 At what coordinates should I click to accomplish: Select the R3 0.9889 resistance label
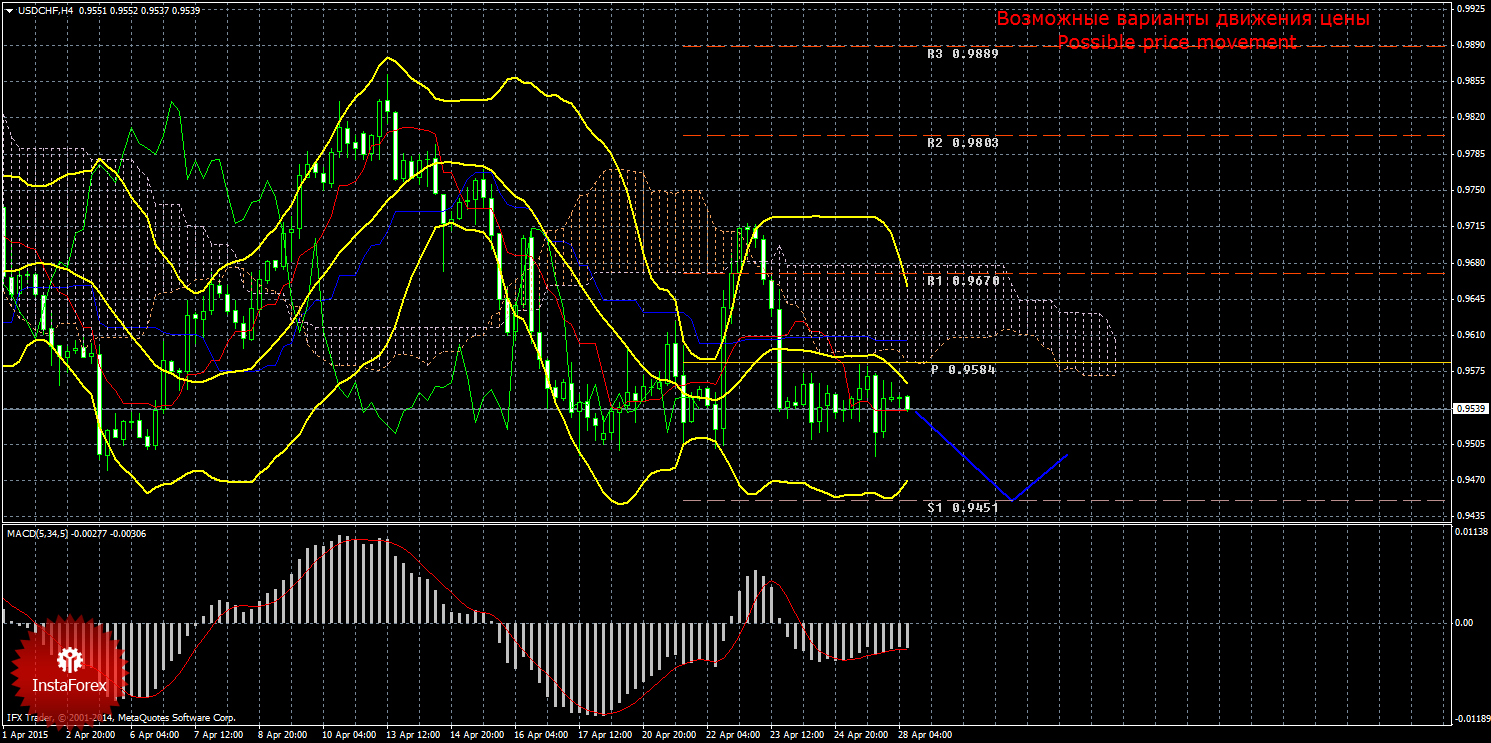(962, 55)
